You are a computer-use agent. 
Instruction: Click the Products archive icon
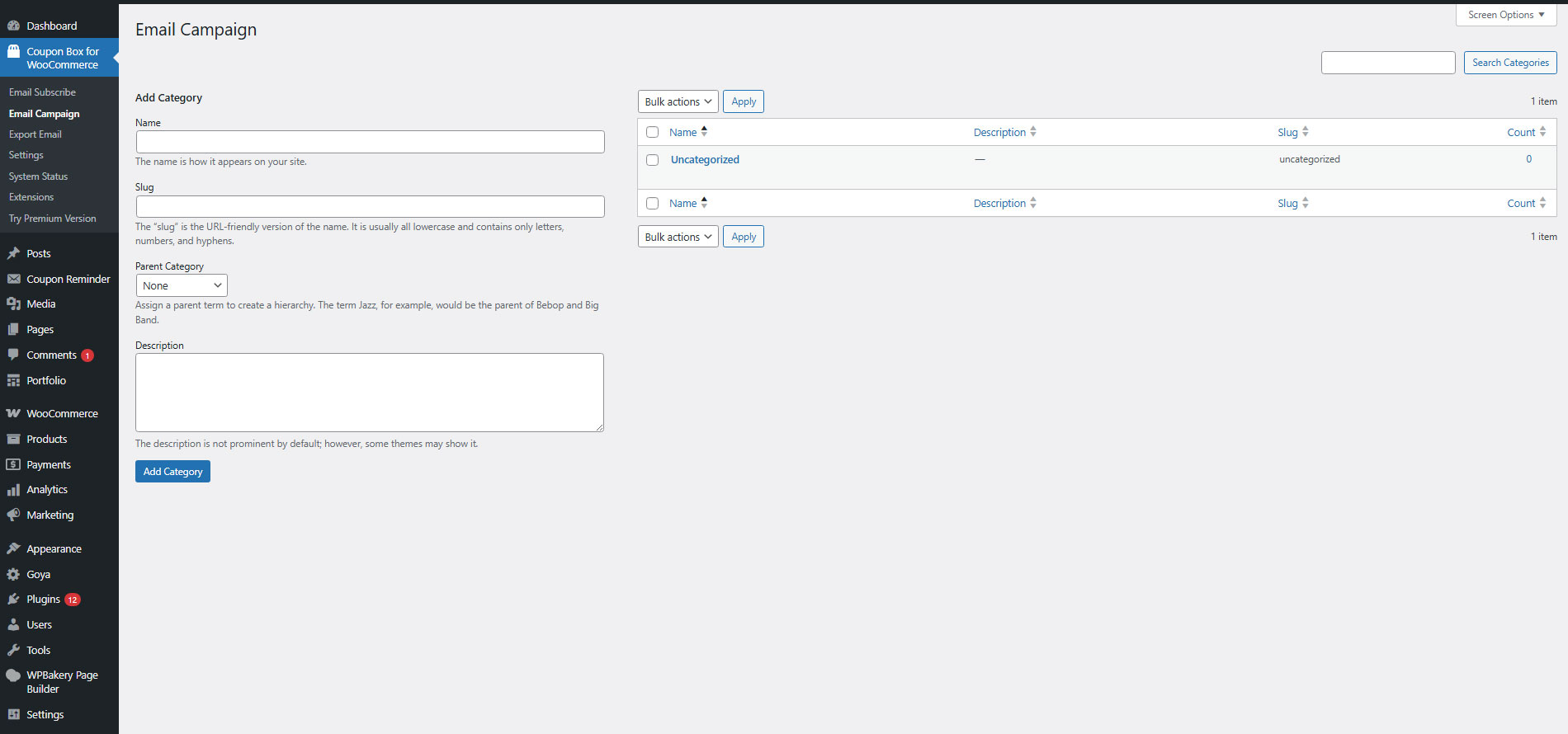13,439
